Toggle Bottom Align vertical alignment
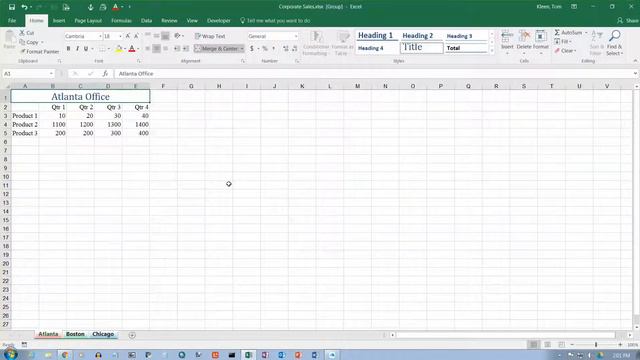Image resolution: width=640 pixels, height=360 pixels. [165, 36]
